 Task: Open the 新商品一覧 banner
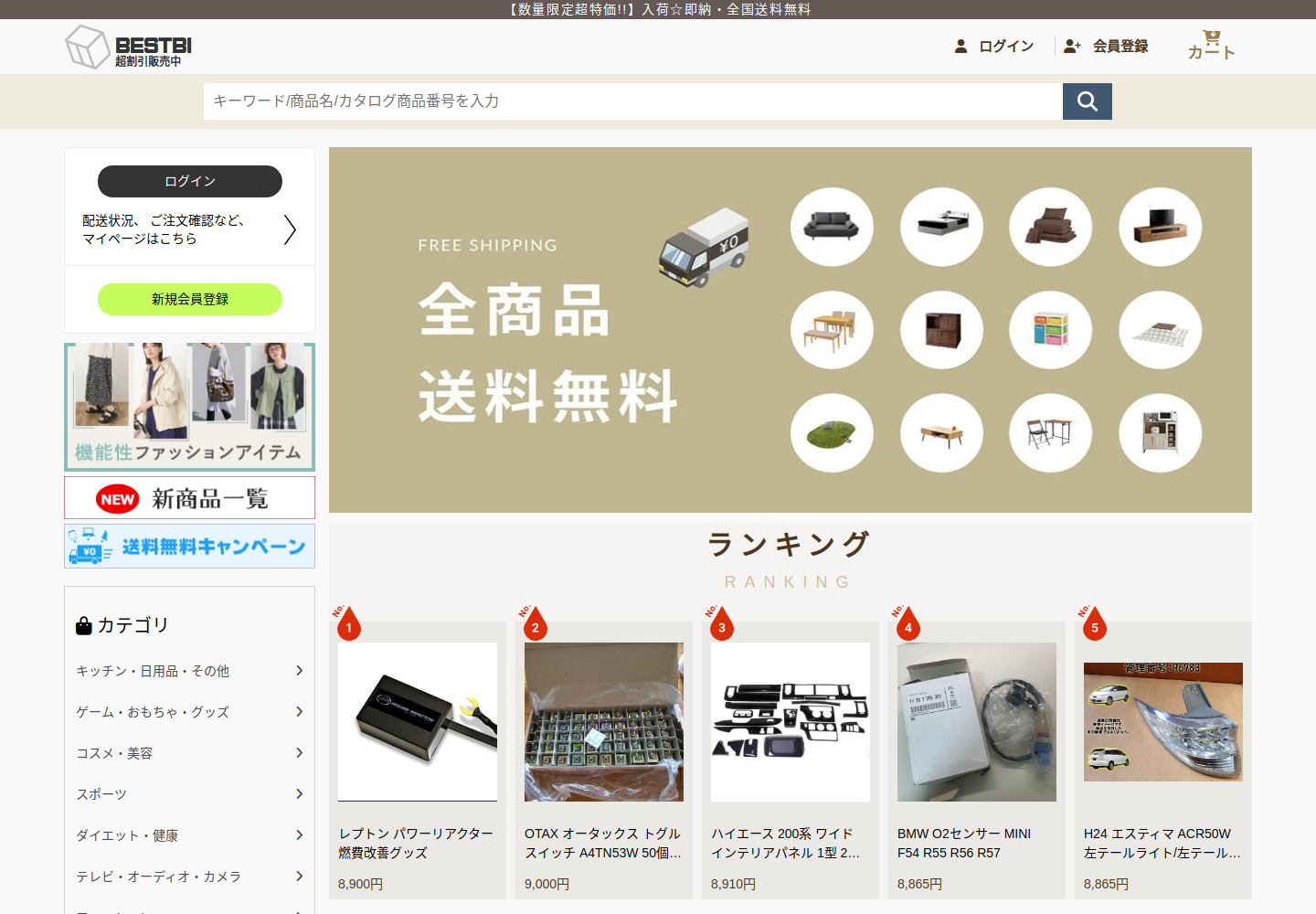point(190,498)
